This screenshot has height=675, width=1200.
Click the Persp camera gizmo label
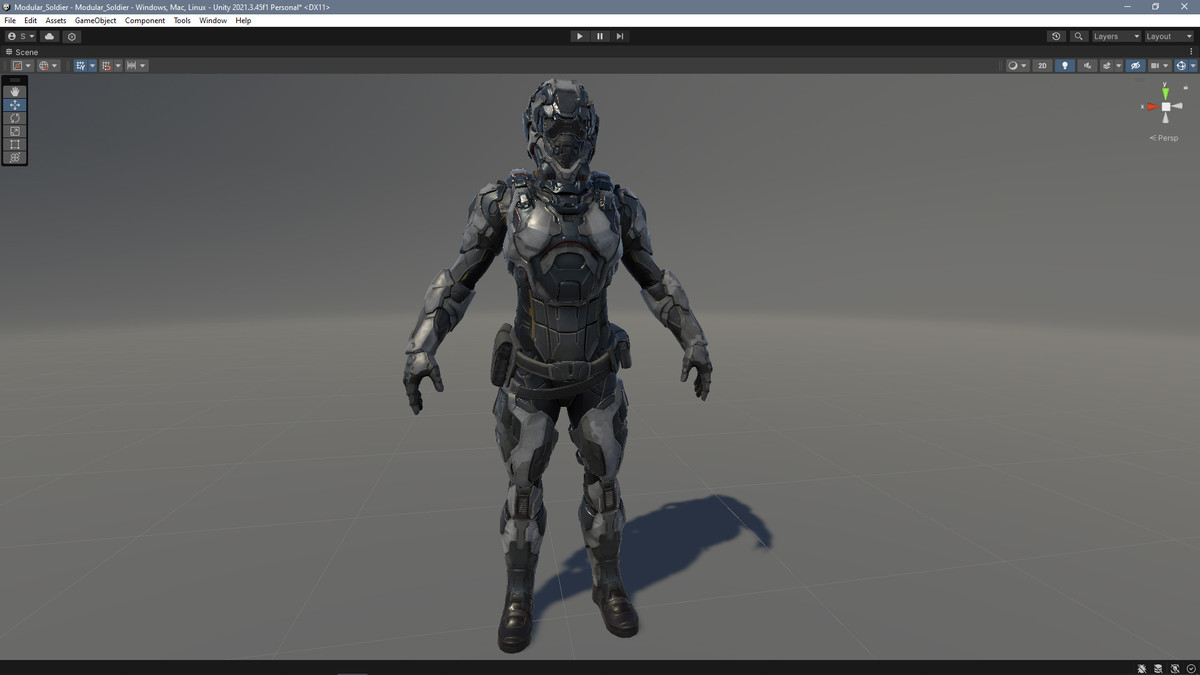coord(1163,137)
